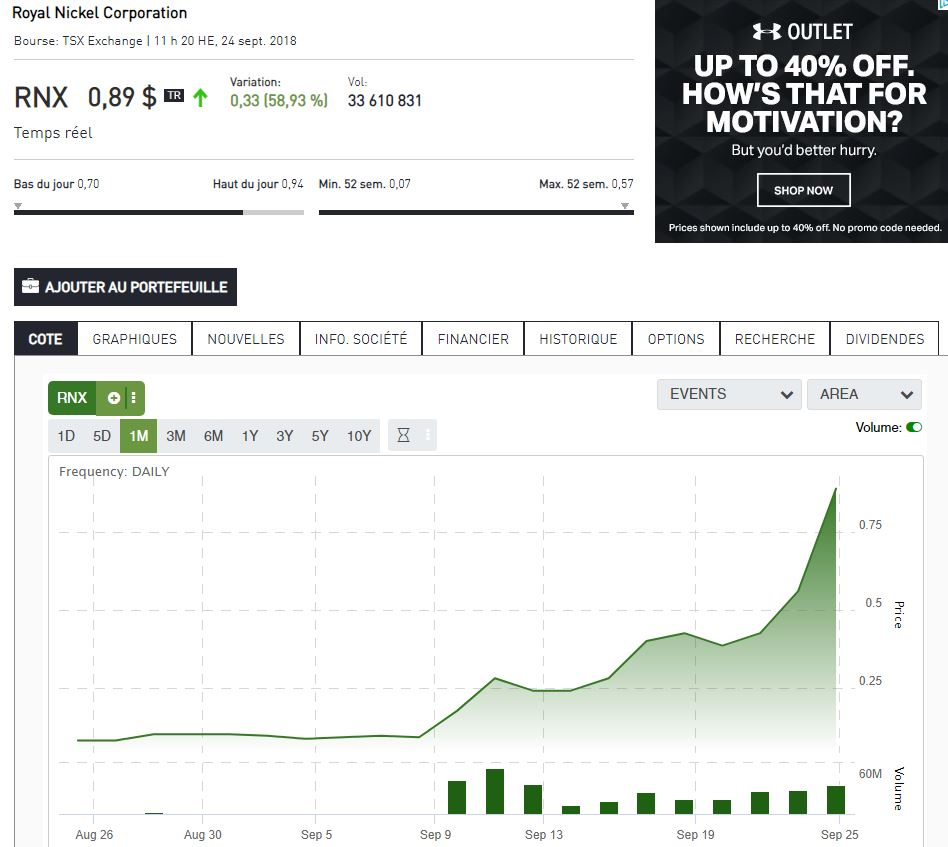Open the three-dot menu on RNX chip

[134, 398]
